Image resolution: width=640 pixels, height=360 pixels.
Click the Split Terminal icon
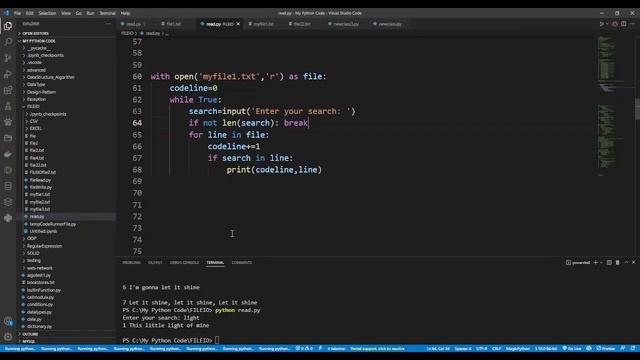pyautogui.click(x=609, y=262)
